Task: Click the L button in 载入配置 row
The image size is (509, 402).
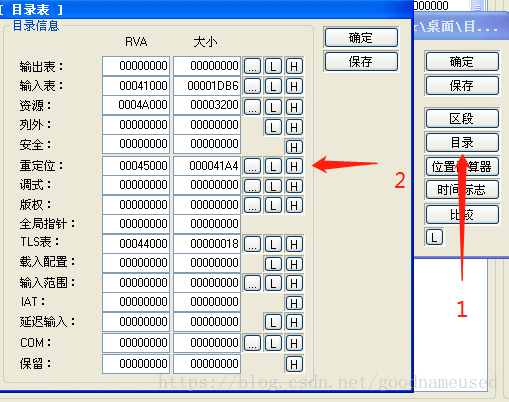Action: 273,264
